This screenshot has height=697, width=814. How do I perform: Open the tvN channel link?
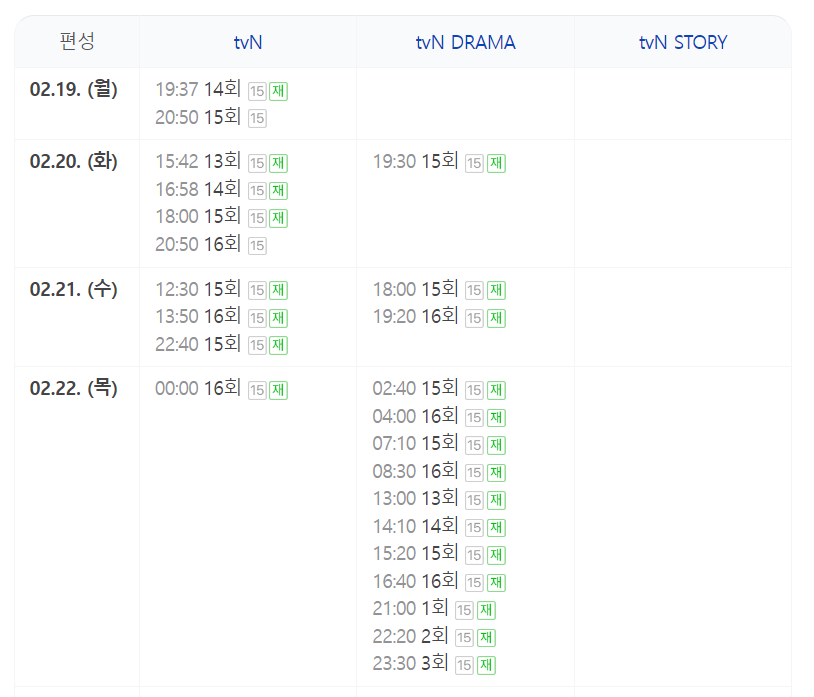[248, 43]
